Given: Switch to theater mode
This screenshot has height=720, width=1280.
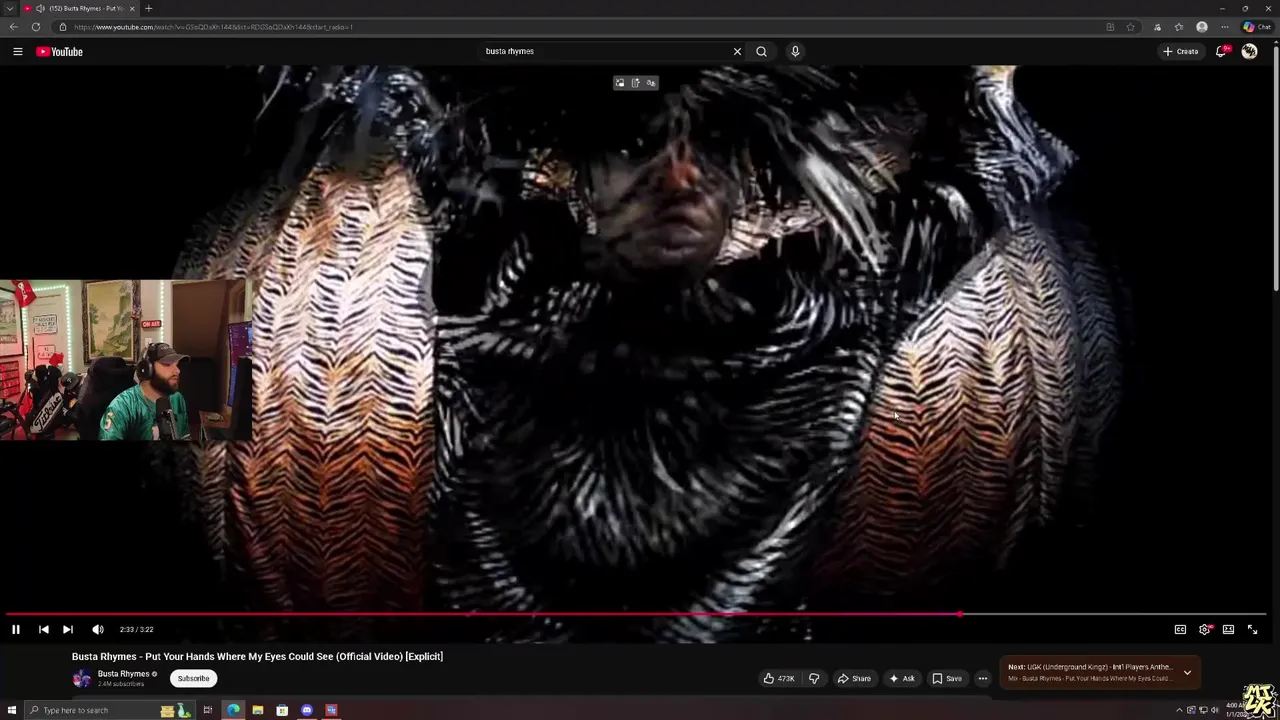Looking at the screenshot, I should (x=1228, y=629).
